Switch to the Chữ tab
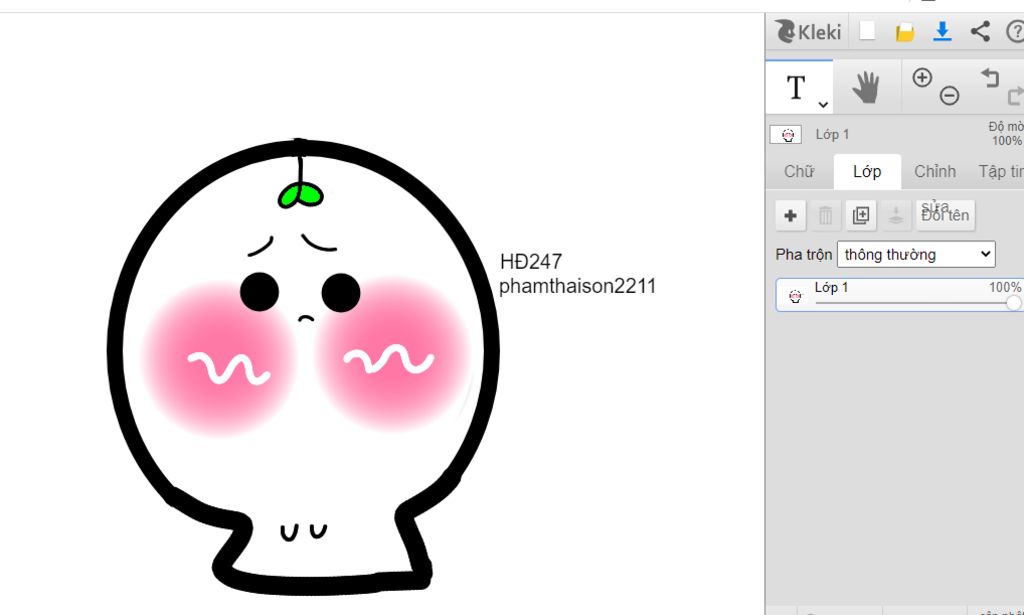Viewport: 1024px width, 615px height. [x=799, y=172]
